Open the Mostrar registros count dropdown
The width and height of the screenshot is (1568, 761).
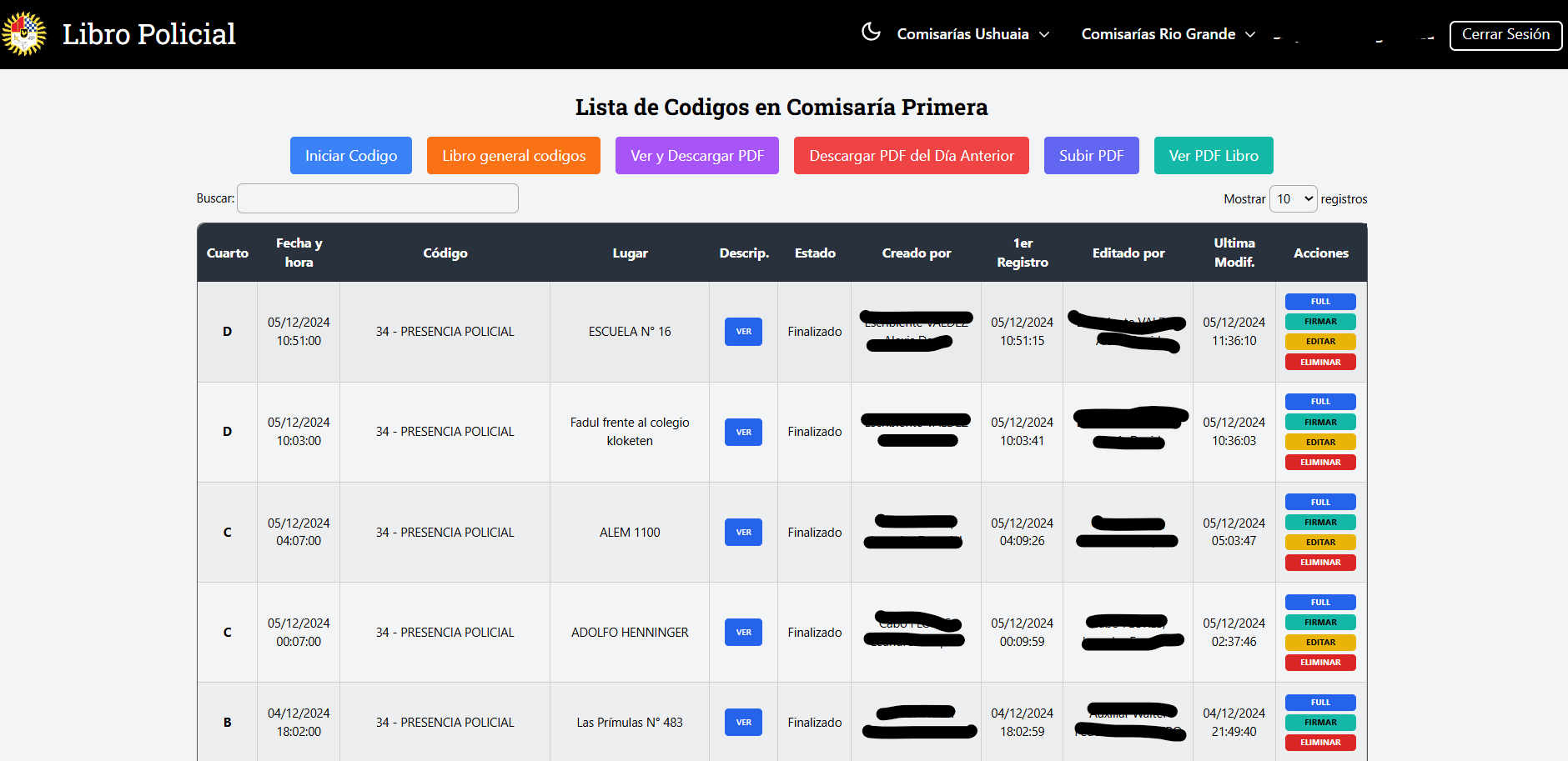(x=1293, y=199)
